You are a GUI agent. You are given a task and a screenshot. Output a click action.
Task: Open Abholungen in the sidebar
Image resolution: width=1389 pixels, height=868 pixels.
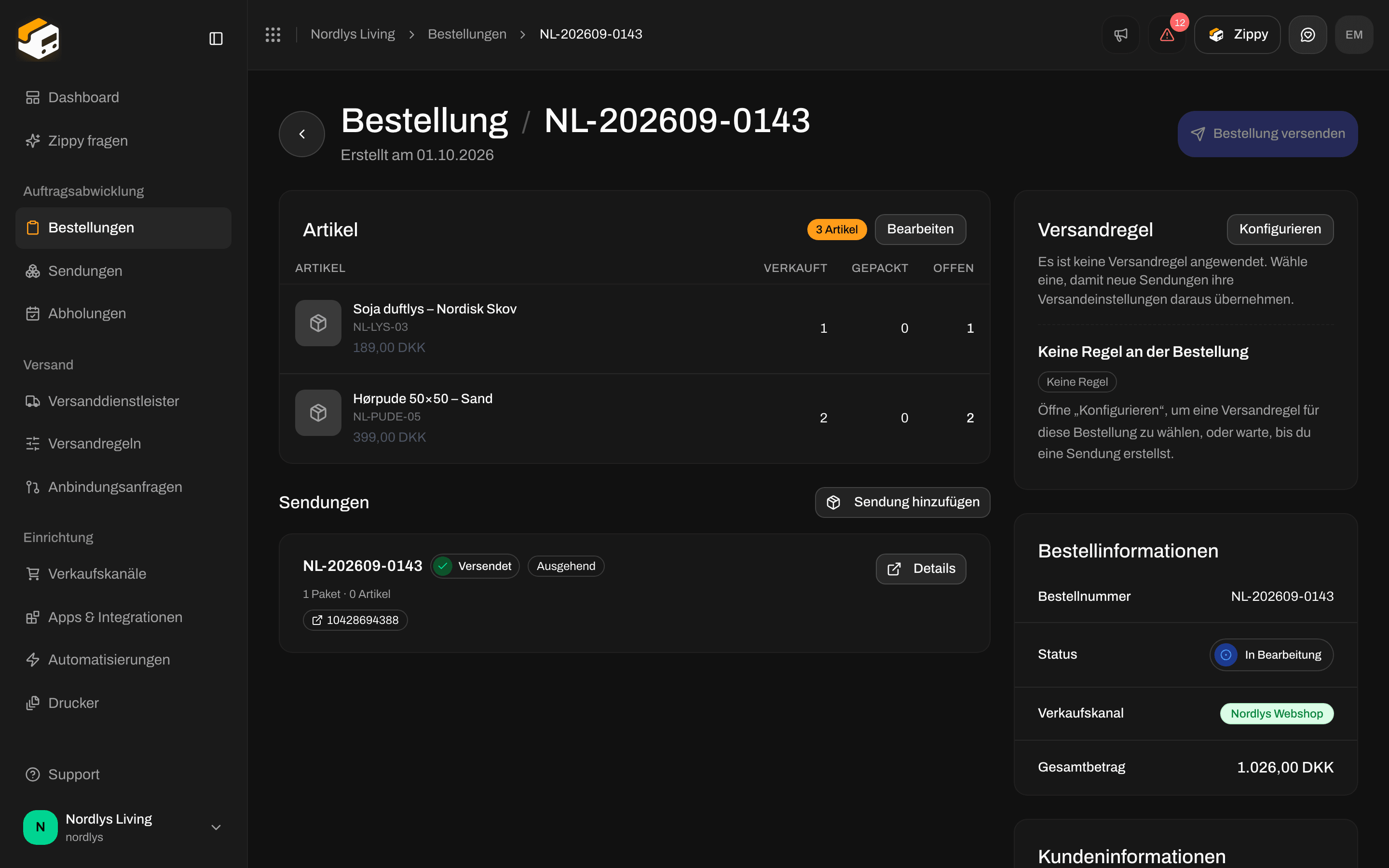123,313
